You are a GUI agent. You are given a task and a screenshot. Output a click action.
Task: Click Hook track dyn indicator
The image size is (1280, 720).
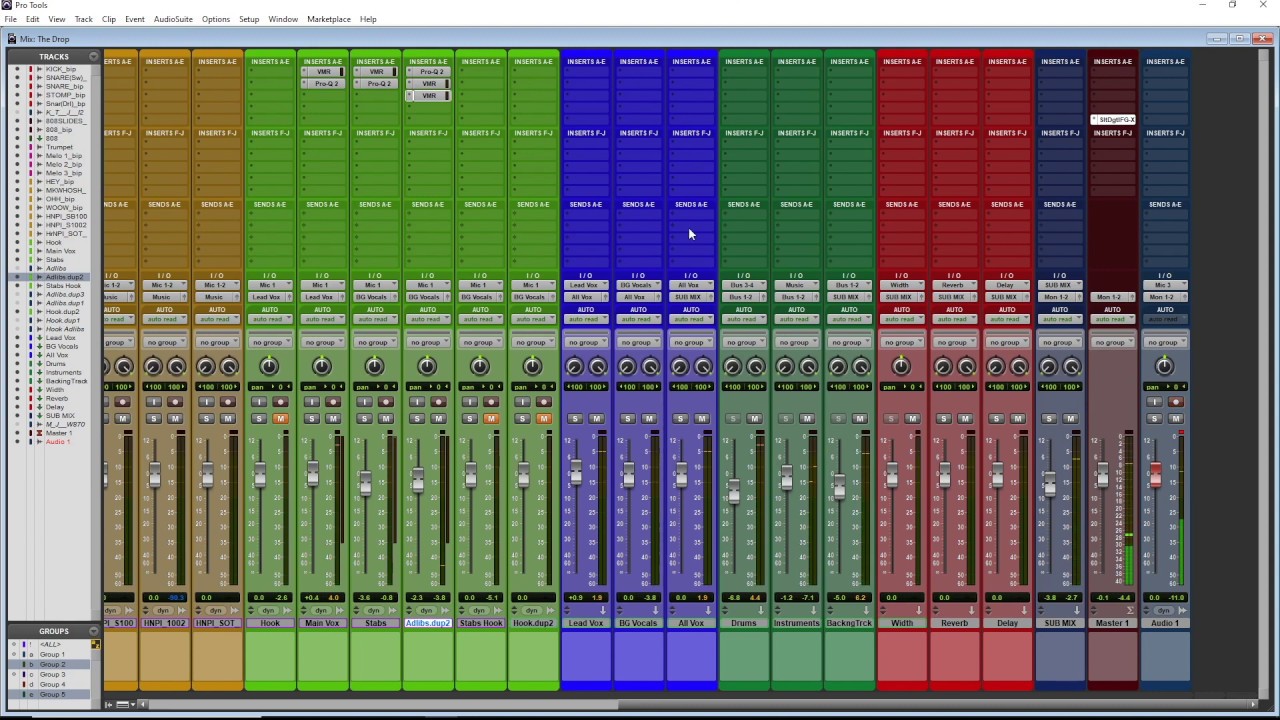coord(268,610)
